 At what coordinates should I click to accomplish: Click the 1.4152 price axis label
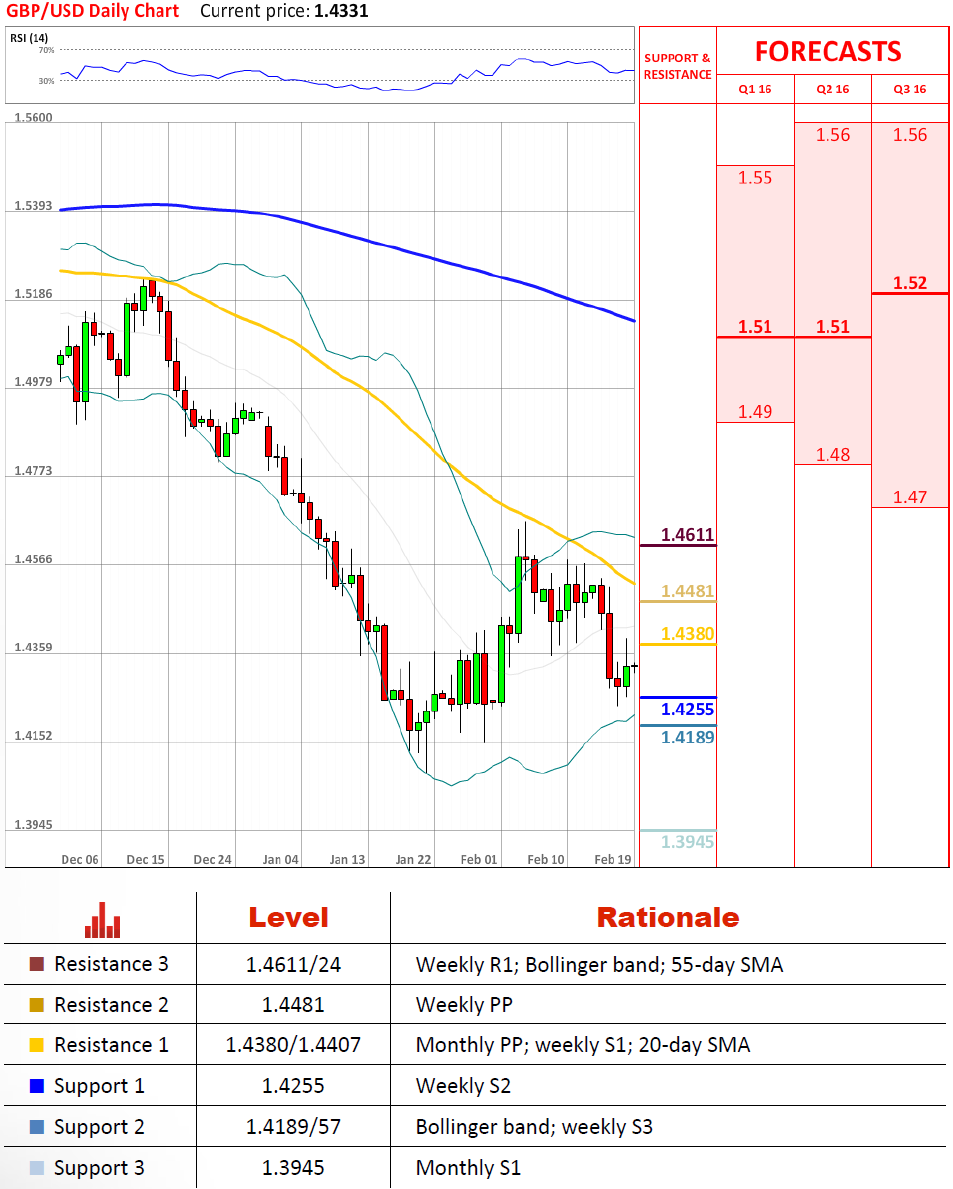pyautogui.click(x=33, y=736)
